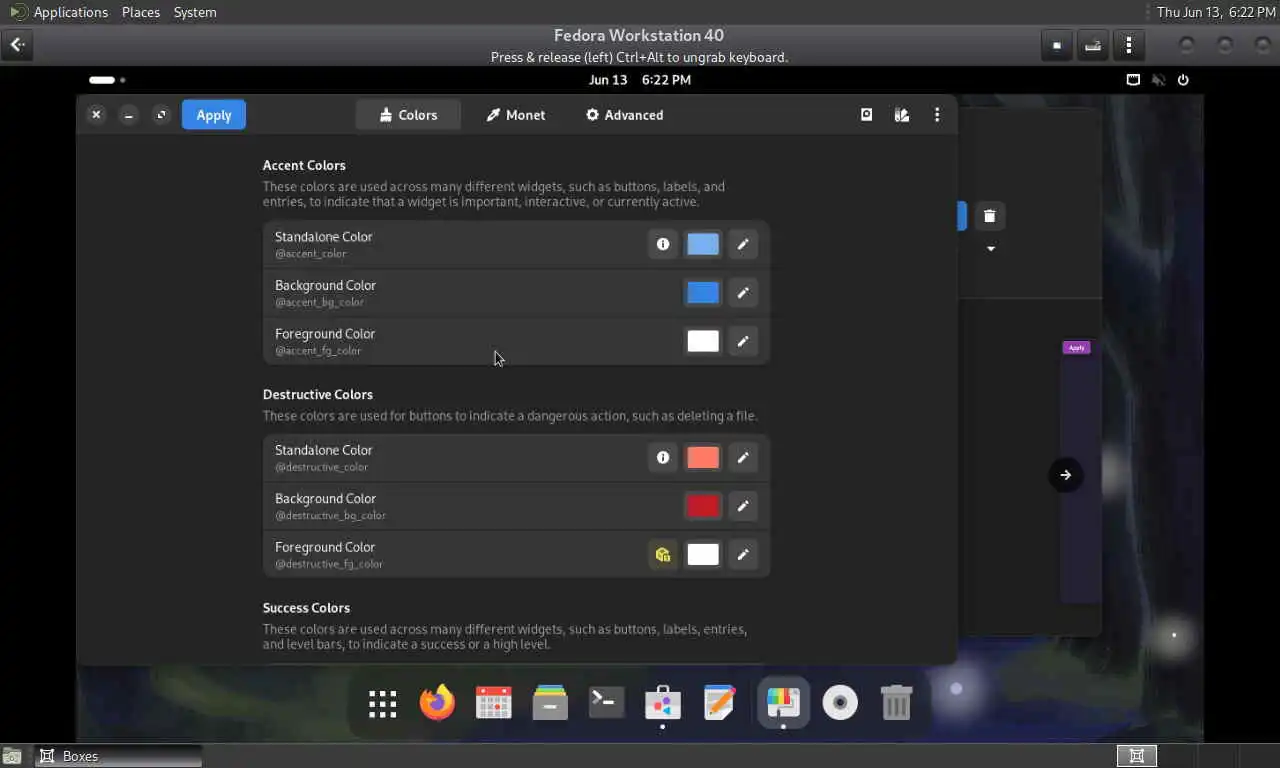Open the three-dot main menu in Gradience
The image size is (1280, 768).
point(937,115)
